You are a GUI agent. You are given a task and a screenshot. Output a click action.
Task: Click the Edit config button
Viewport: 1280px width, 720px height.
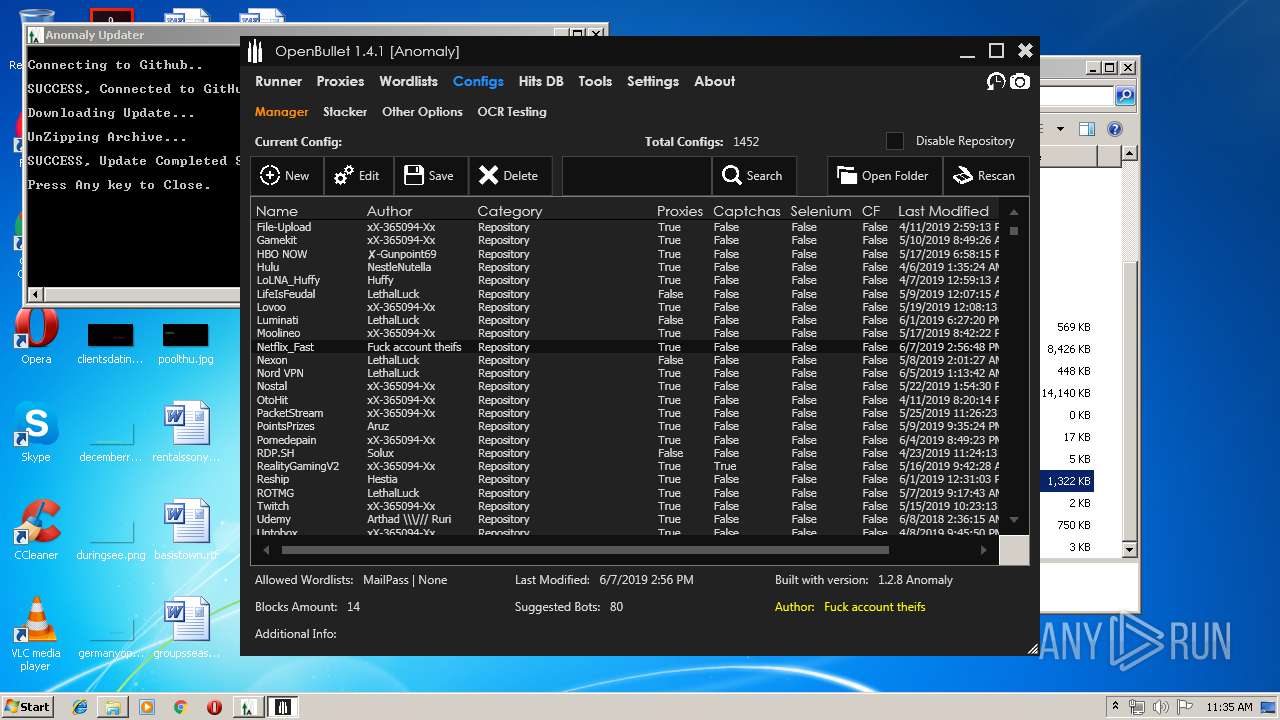pyautogui.click(x=358, y=176)
